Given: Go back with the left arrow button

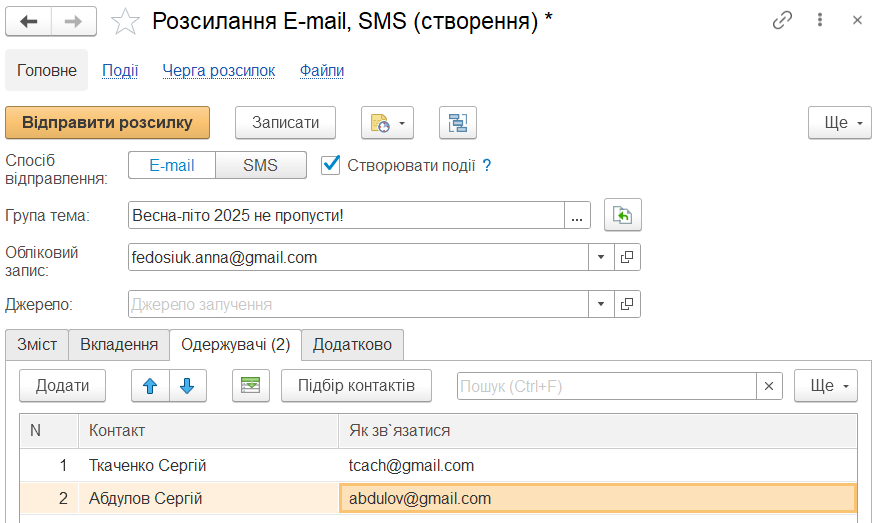Looking at the screenshot, I should [28, 22].
